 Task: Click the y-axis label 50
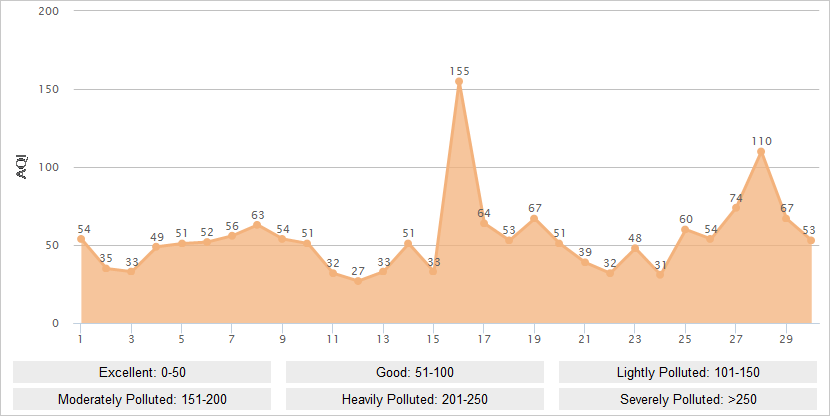point(52,245)
